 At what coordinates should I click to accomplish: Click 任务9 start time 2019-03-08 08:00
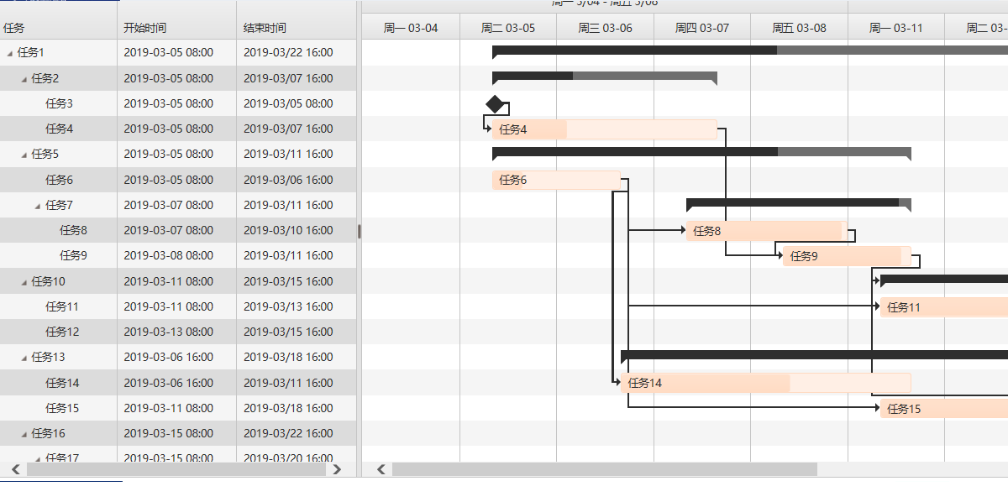[168, 256]
